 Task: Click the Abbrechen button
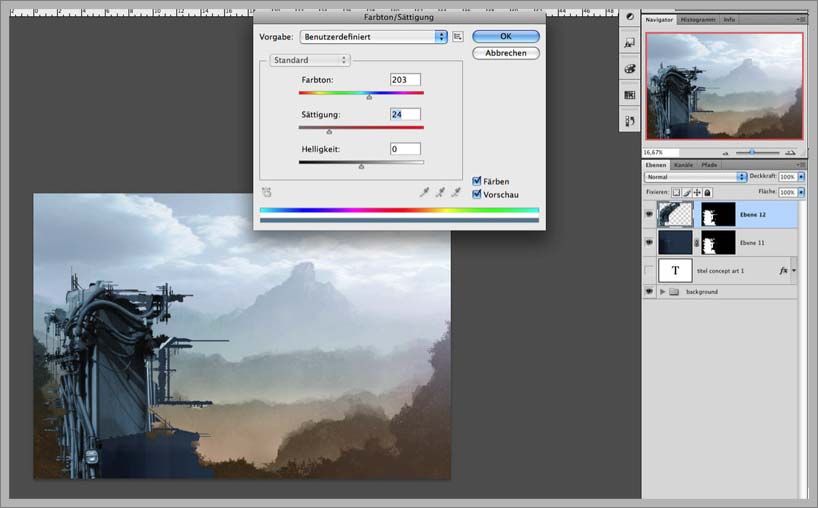506,53
